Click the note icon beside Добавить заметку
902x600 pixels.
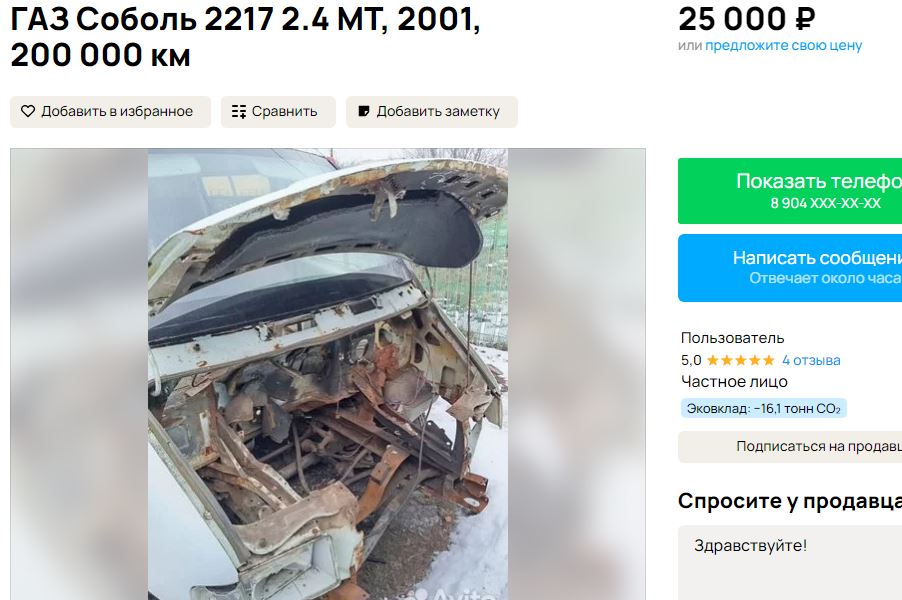pos(364,111)
